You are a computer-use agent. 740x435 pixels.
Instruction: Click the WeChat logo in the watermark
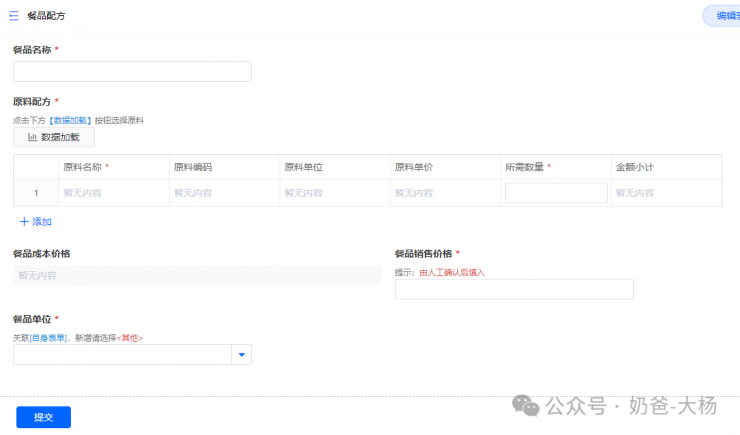click(526, 405)
